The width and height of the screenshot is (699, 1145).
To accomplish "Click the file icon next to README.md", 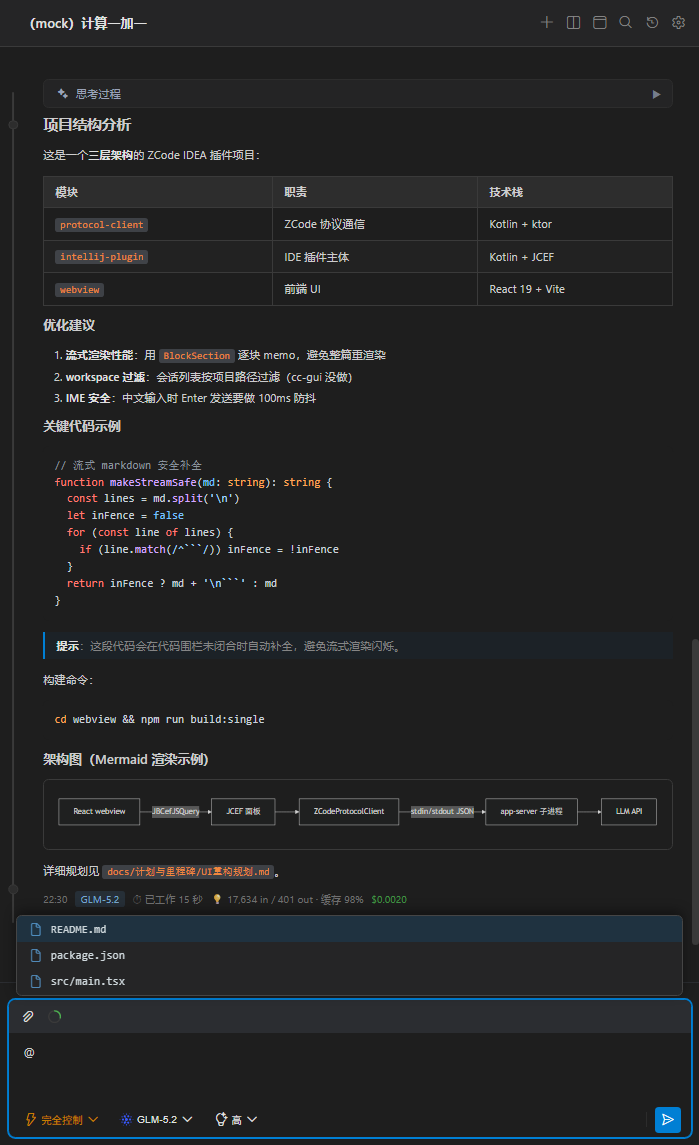I will coord(35,930).
